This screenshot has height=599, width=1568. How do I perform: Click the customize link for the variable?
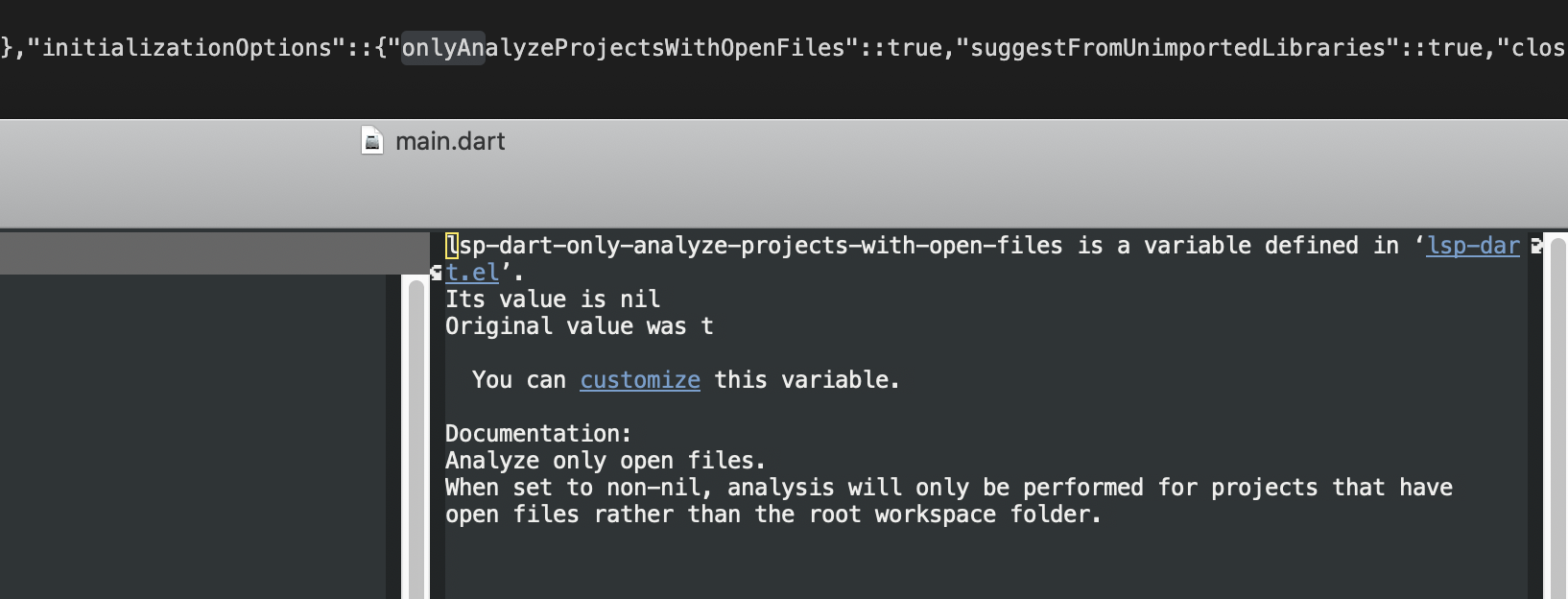pos(639,380)
